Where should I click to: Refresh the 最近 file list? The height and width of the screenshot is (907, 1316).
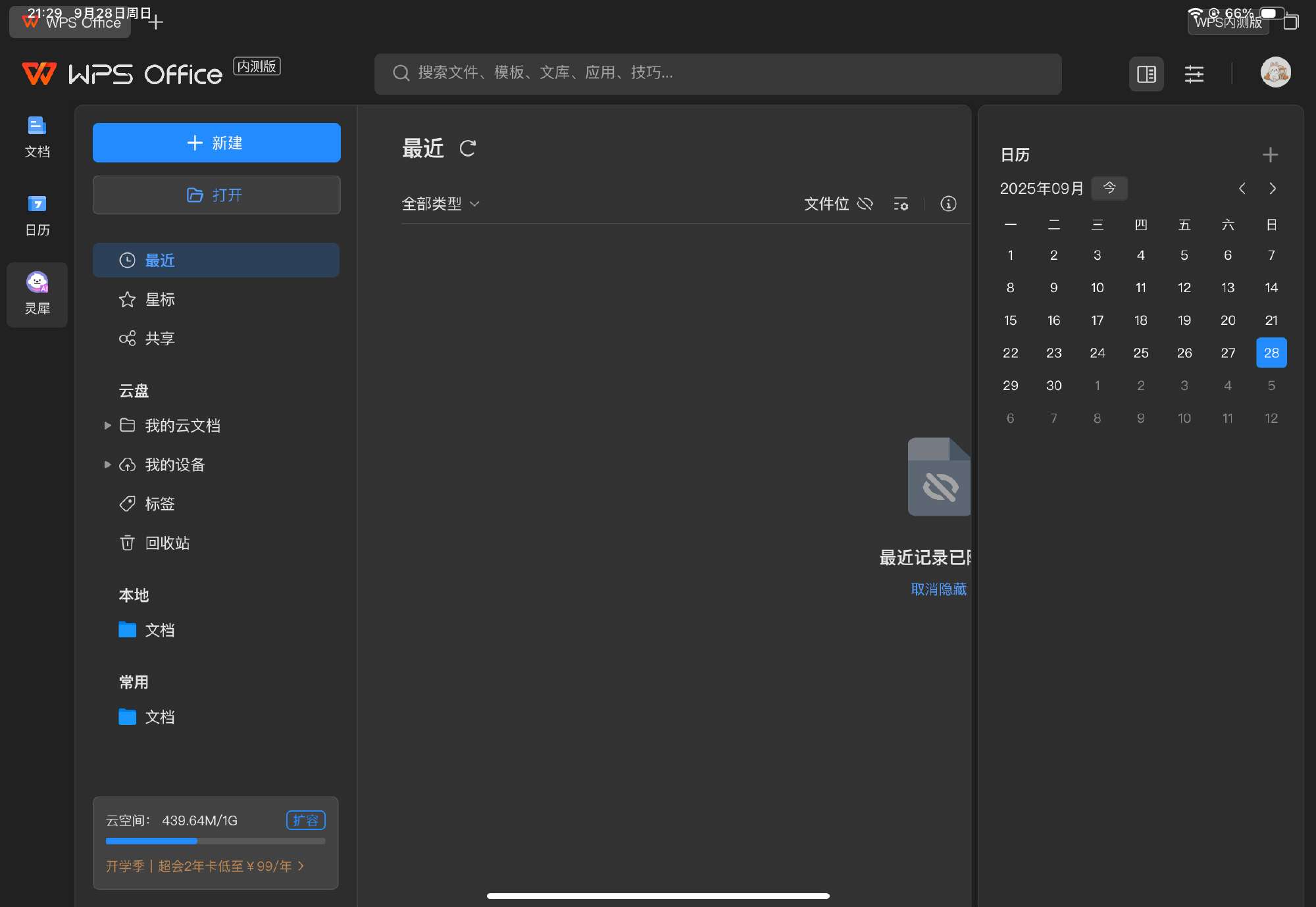tap(467, 149)
